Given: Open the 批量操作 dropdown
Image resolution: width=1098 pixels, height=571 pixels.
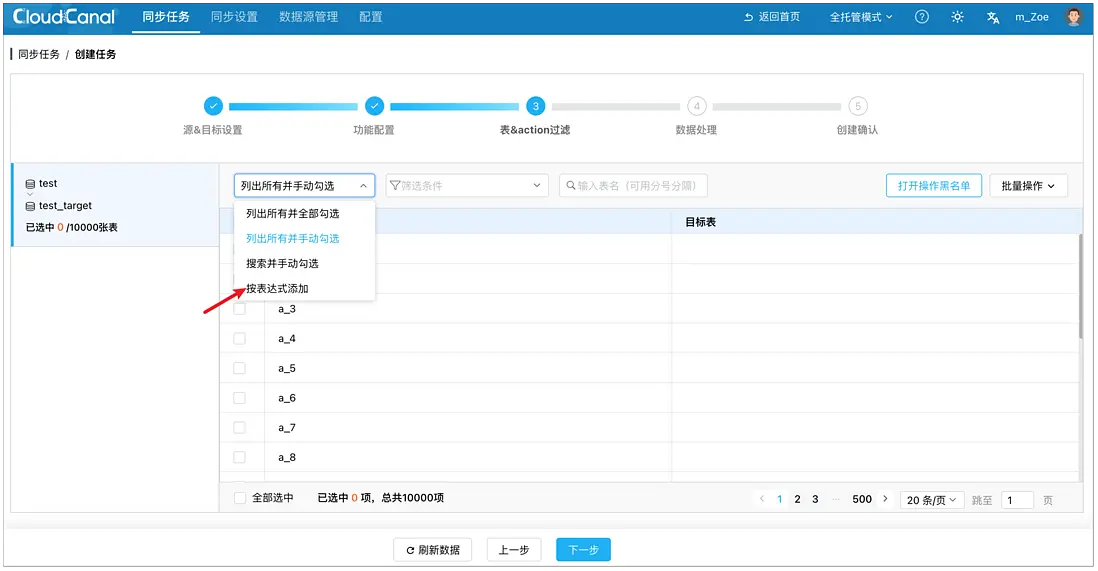Looking at the screenshot, I should [1028, 186].
